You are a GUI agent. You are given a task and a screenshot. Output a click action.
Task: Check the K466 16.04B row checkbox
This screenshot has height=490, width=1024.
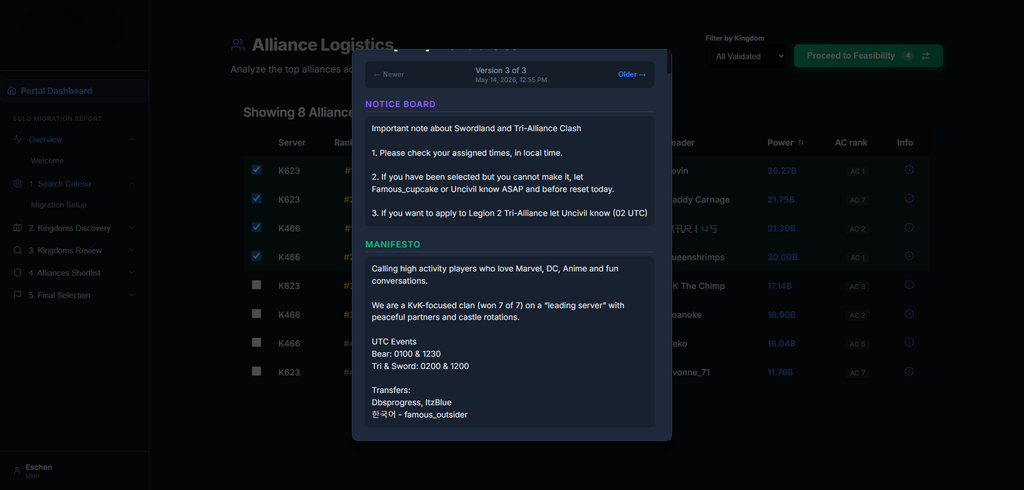pos(257,342)
